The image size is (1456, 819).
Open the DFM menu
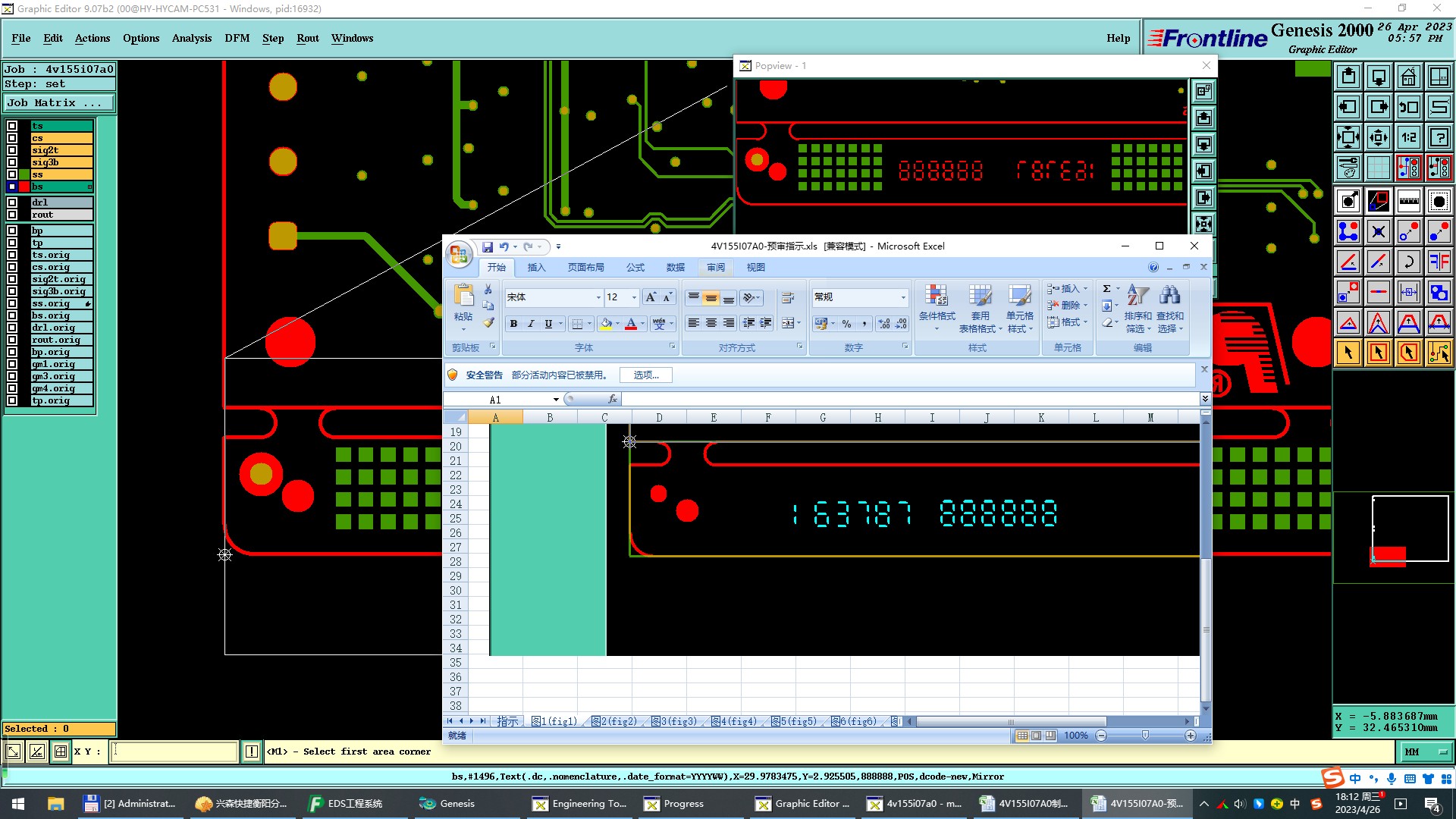coord(237,38)
